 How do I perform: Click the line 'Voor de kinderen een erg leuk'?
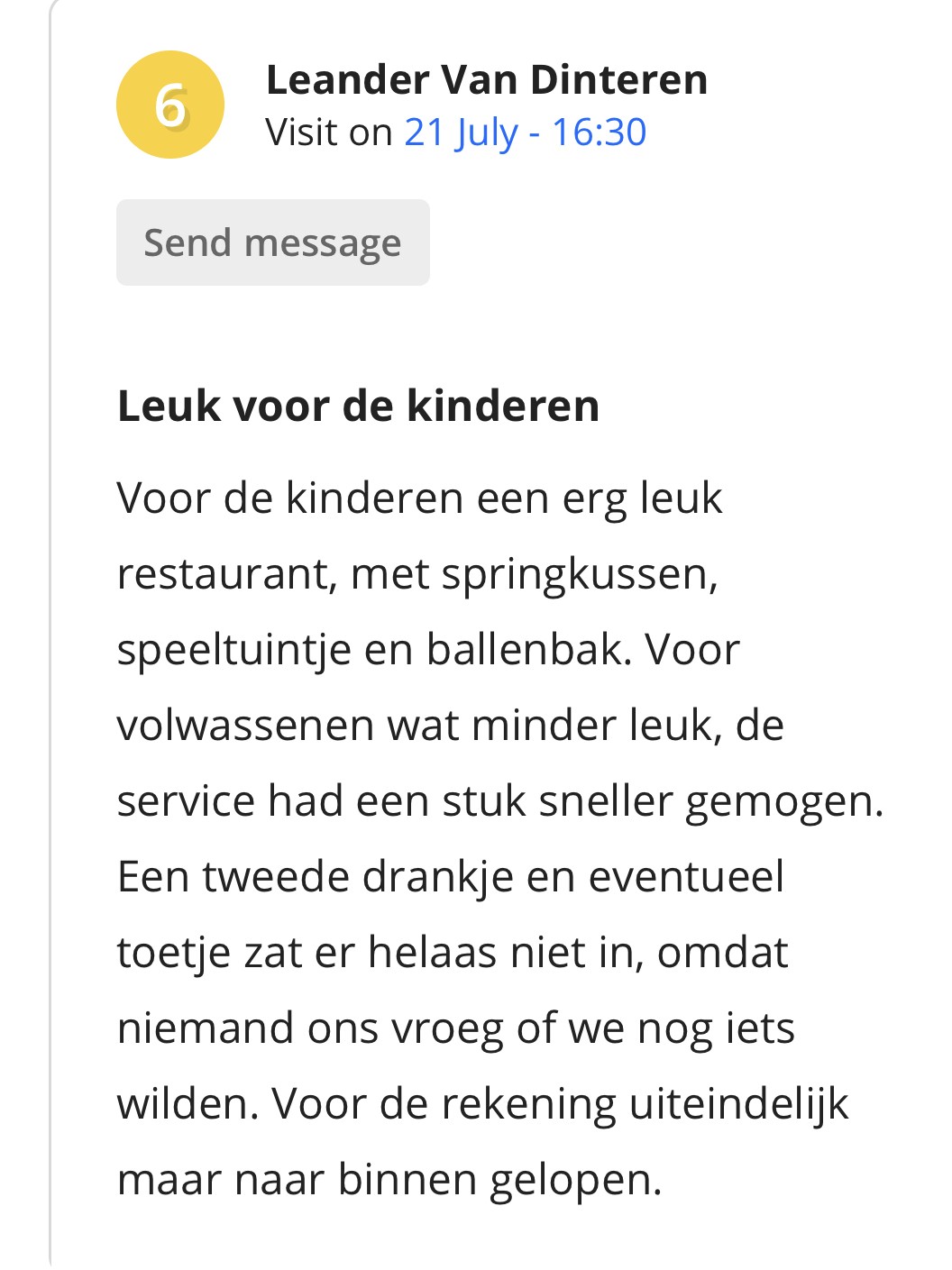420,498
